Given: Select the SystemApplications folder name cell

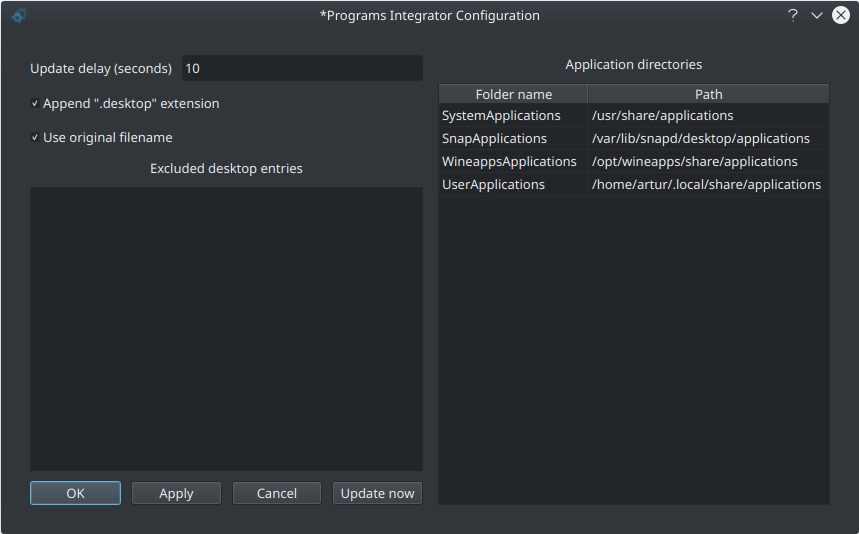Looking at the screenshot, I should tap(513, 116).
